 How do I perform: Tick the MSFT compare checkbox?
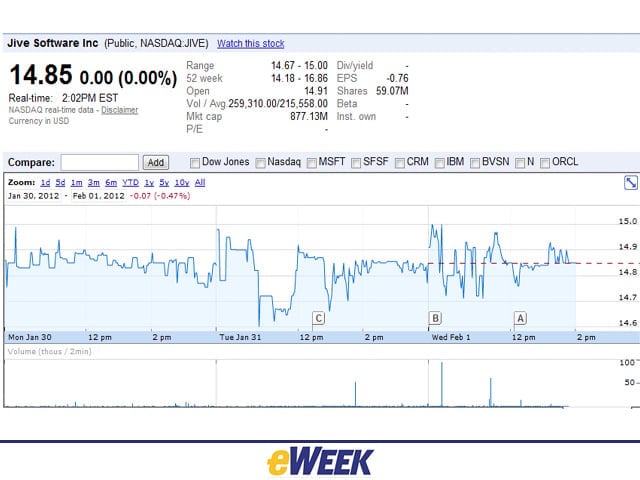point(311,163)
